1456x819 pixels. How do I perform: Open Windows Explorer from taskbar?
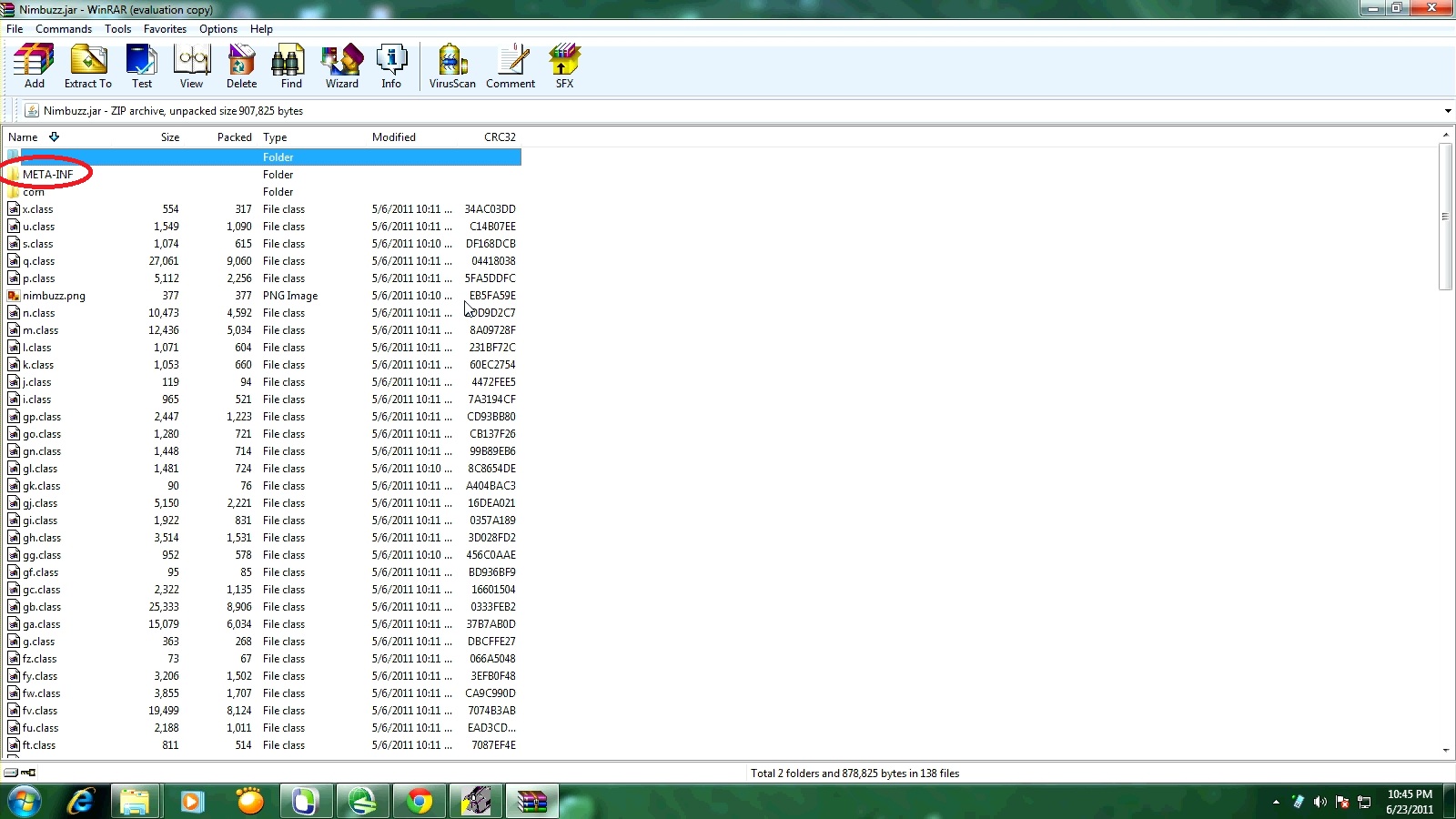click(x=135, y=802)
